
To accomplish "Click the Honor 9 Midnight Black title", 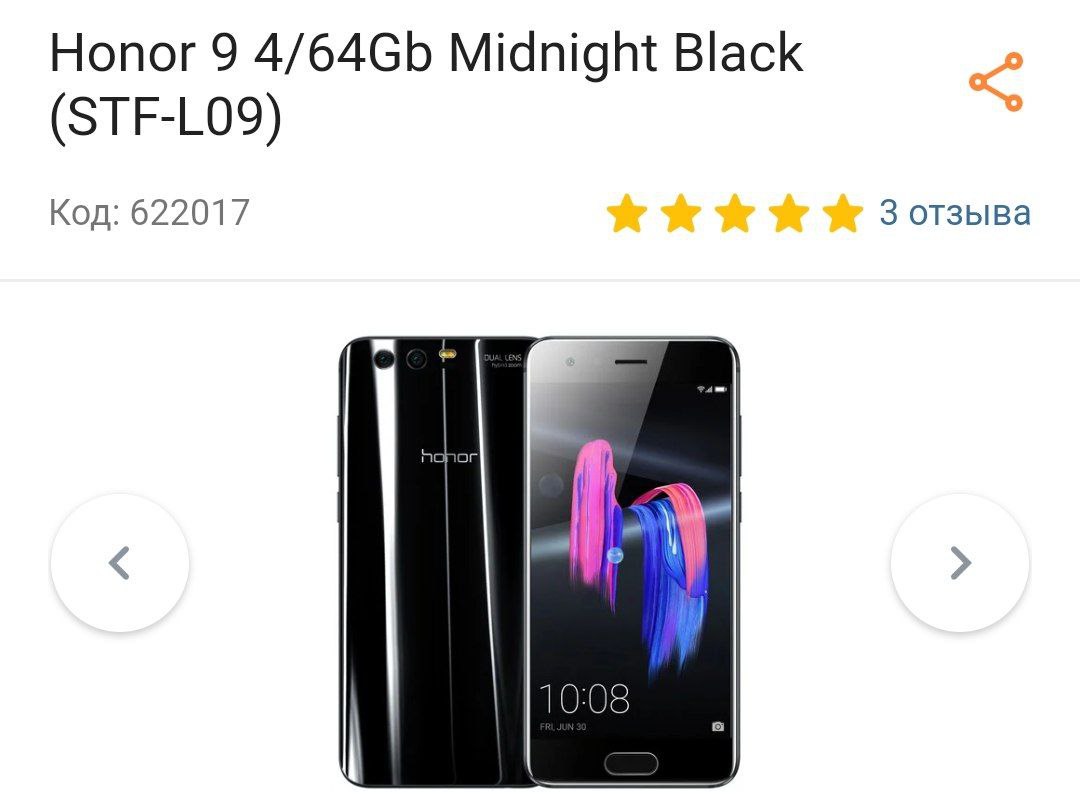I will (x=426, y=84).
